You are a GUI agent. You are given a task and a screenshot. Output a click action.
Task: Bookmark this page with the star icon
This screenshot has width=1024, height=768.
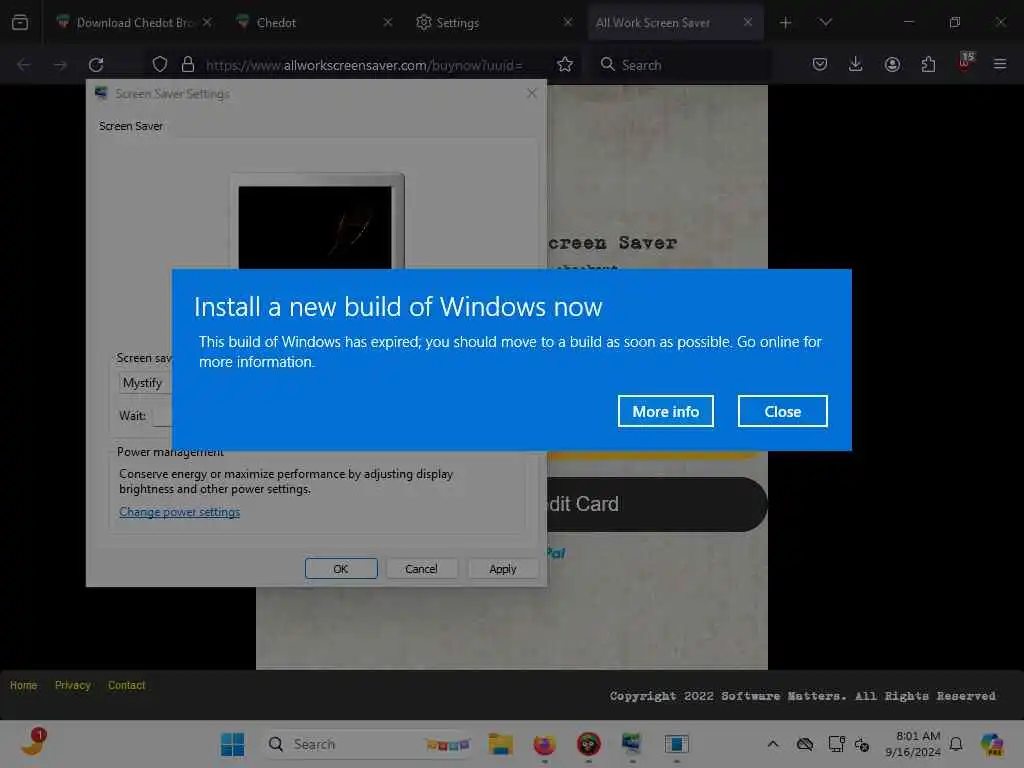[565, 64]
